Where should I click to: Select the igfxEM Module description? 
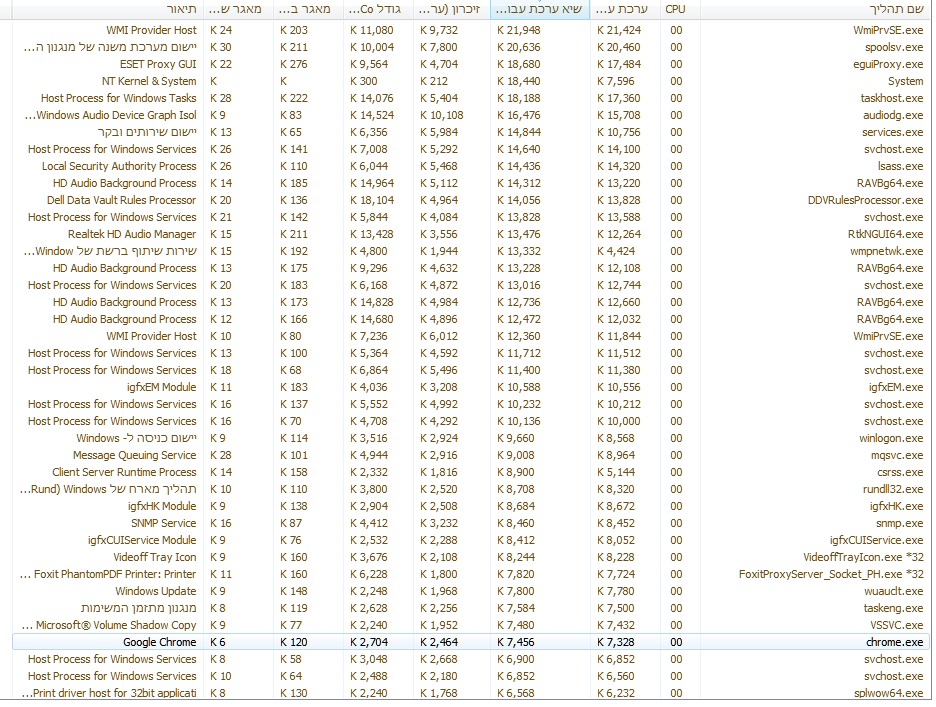pyautogui.click(x=161, y=387)
